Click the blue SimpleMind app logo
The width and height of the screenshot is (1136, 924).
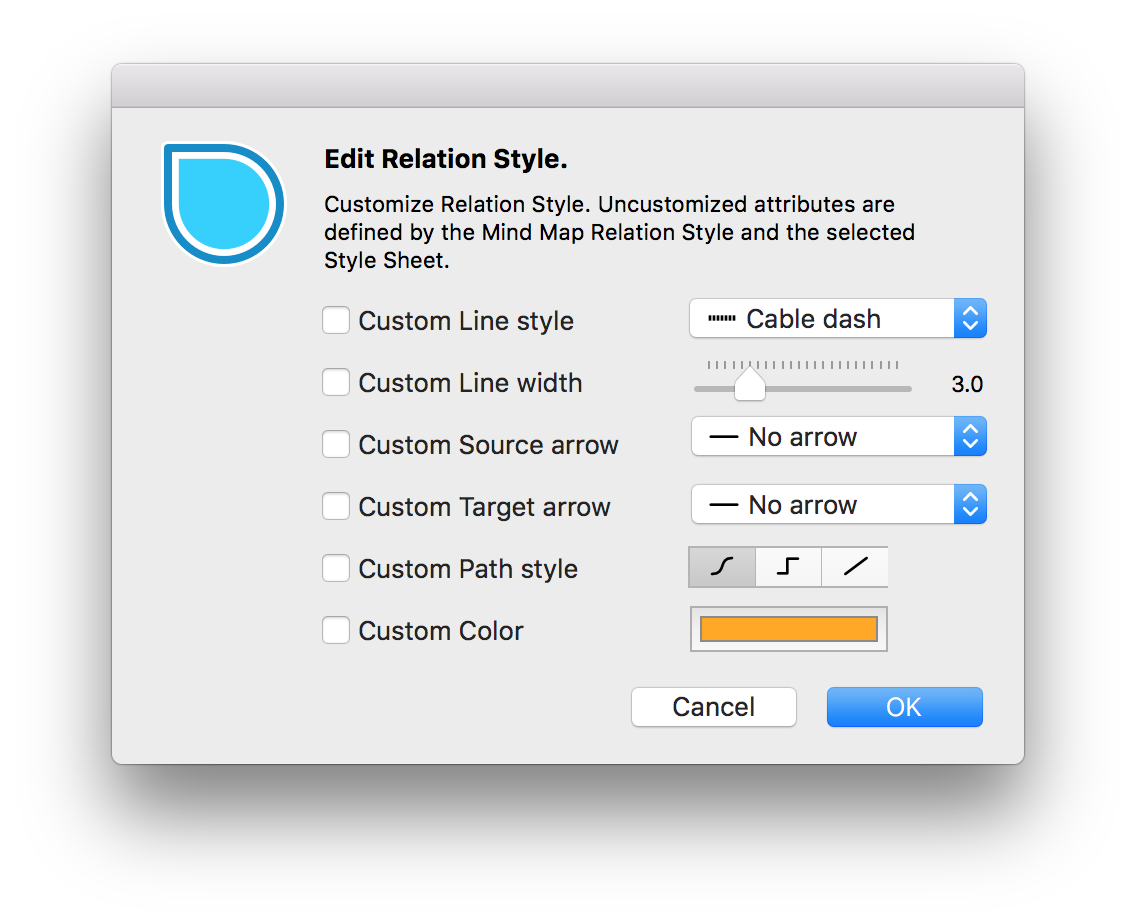(x=224, y=204)
